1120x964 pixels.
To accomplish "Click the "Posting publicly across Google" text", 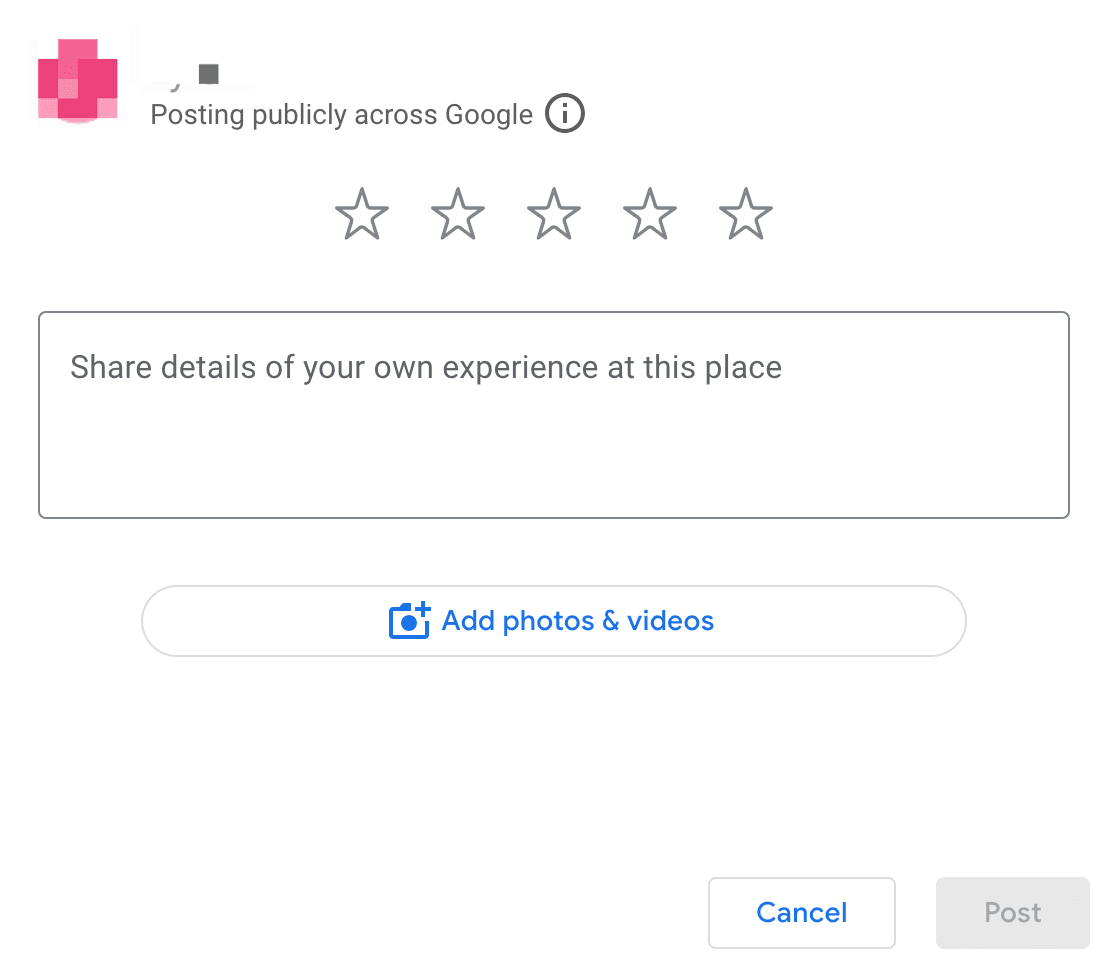I will click(x=341, y=115).
